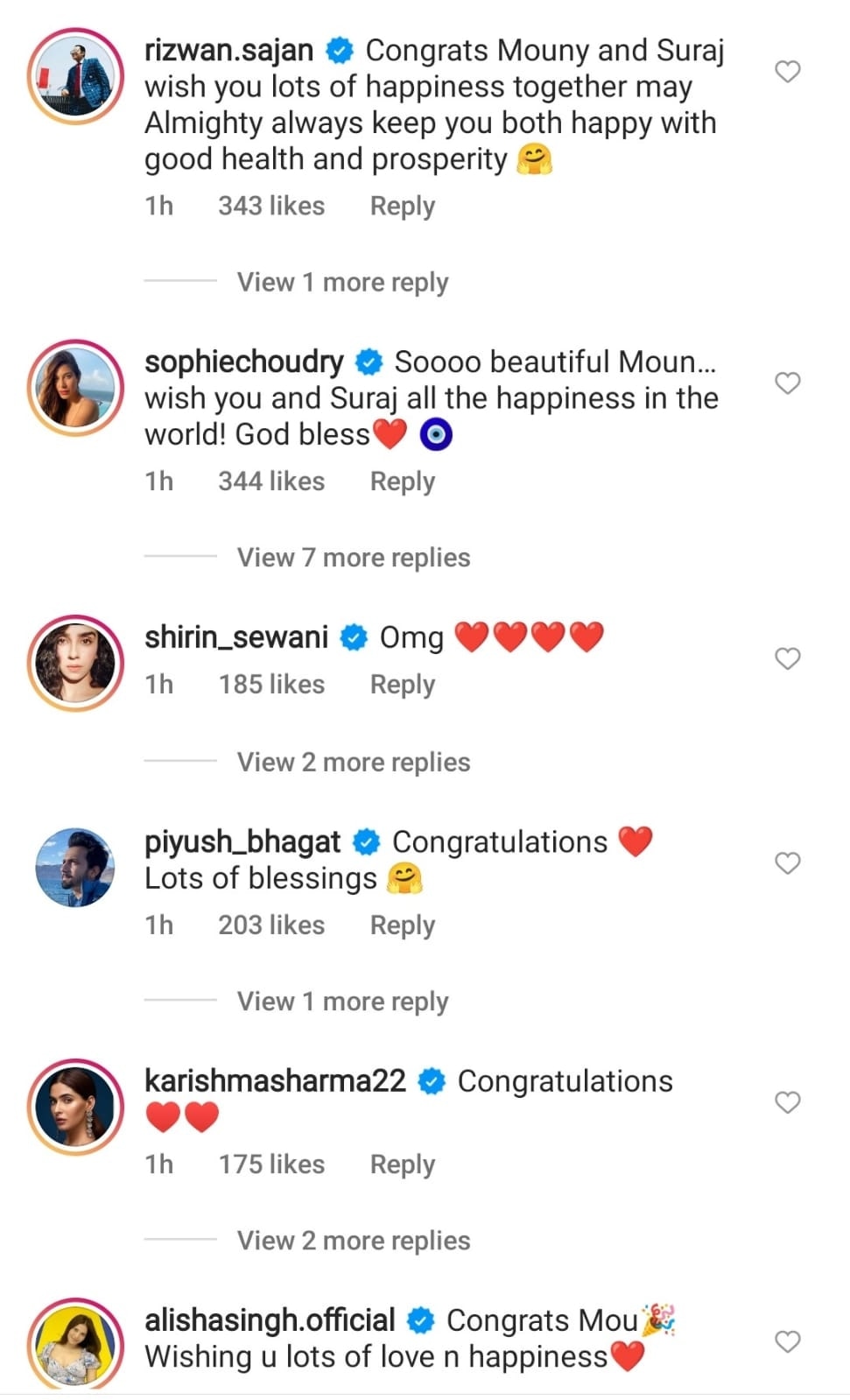The height and width of the screenshot is (1400, 850).
Task: Like karishmasharma22's comment via heart icon
Action: pos(788,1102)
